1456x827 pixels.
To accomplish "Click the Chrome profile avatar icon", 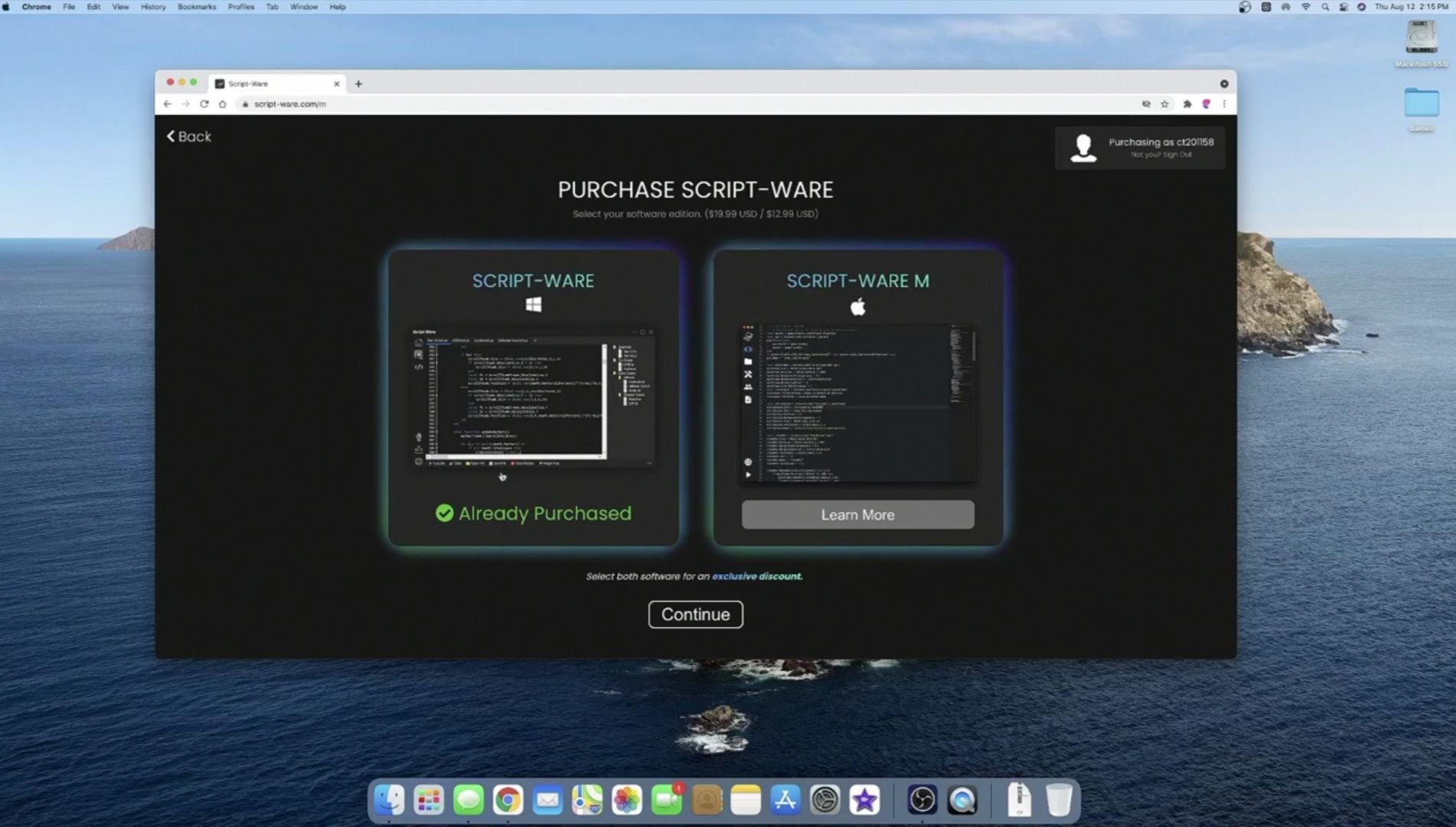I will 1206,104.
